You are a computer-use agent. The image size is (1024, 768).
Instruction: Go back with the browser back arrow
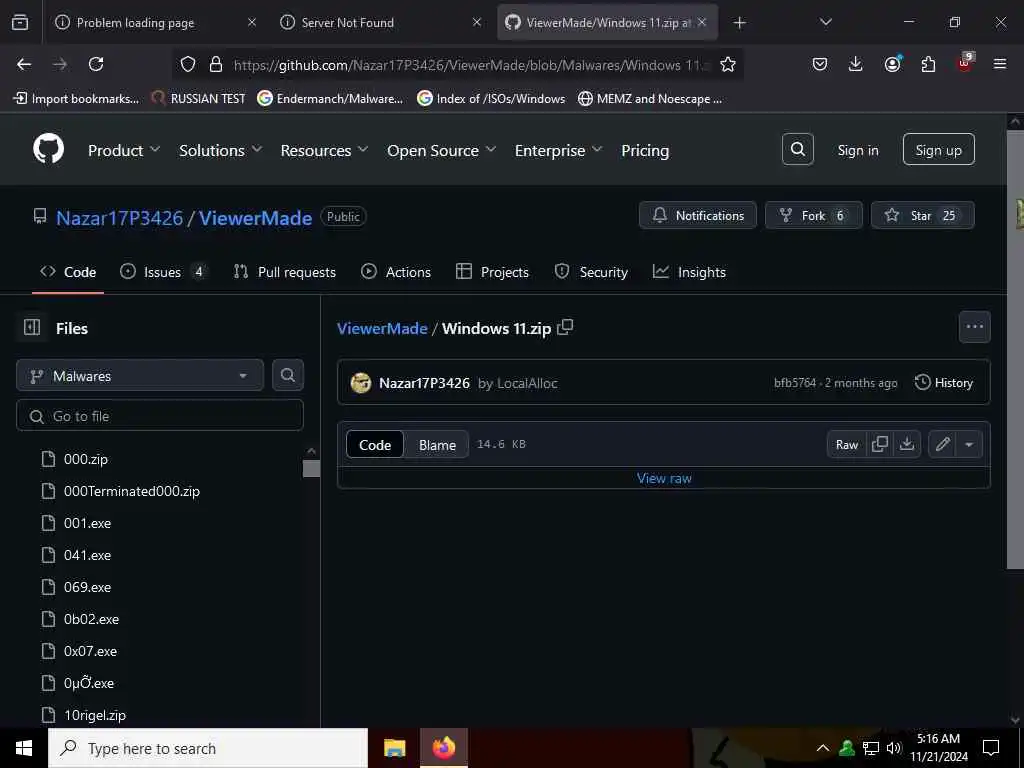point(24,64)
